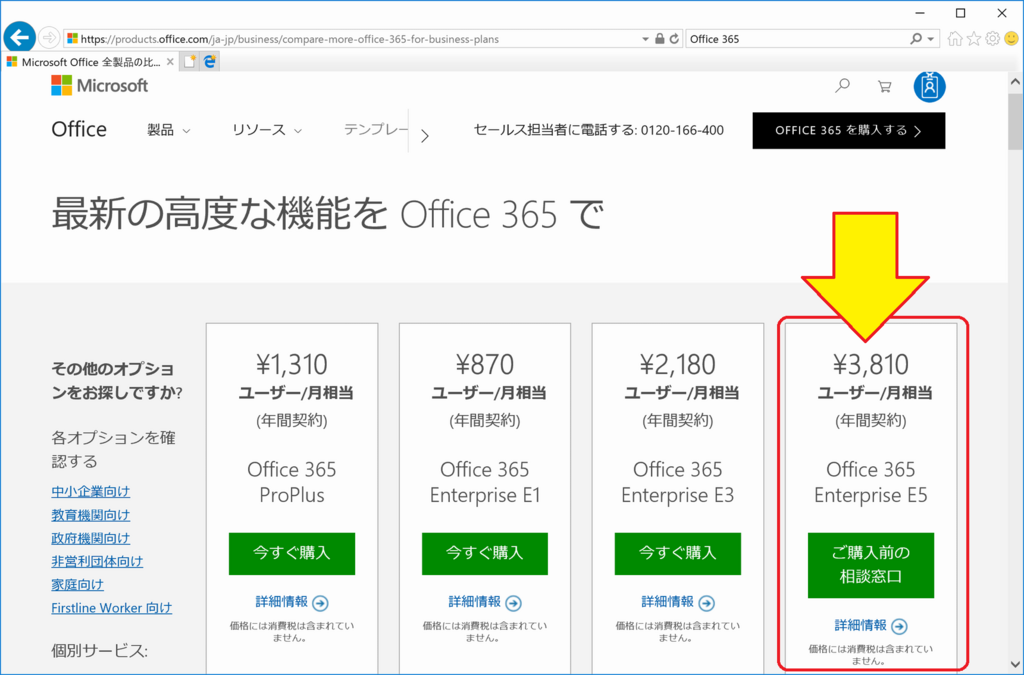Screen dimensions: 1024x675
Task: Click 今すぐ購入 for Enterprise E1
Action: point(485,554)
